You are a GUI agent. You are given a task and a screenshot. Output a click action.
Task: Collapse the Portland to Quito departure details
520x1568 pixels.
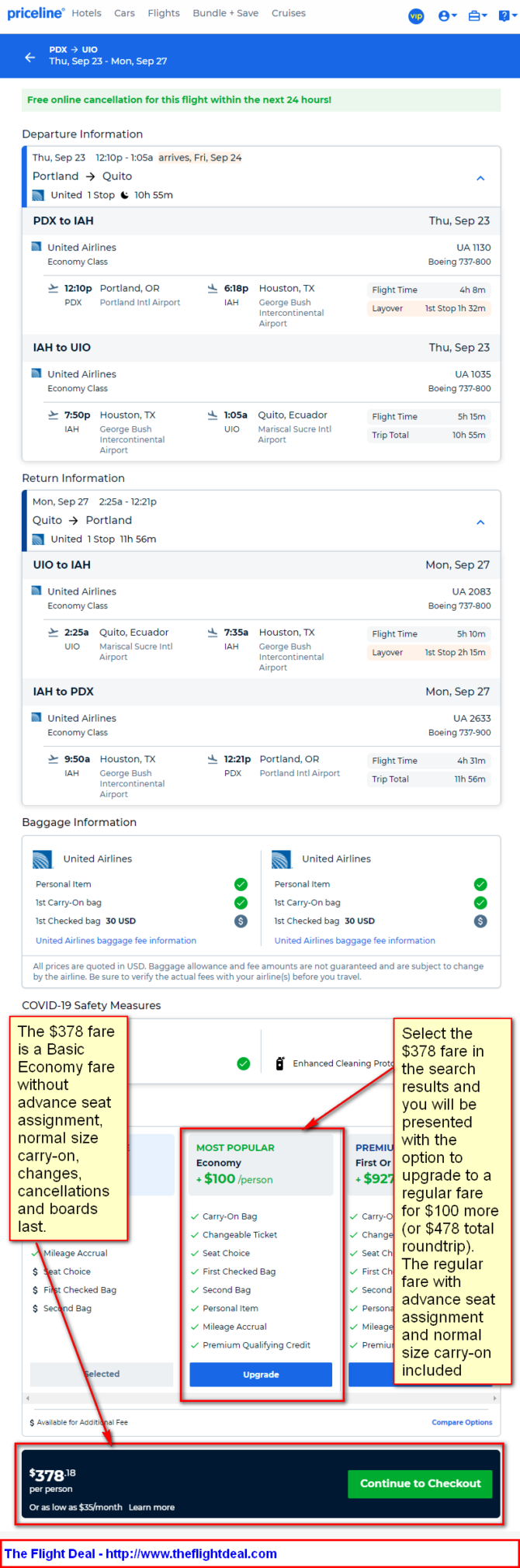click(480, 178)
